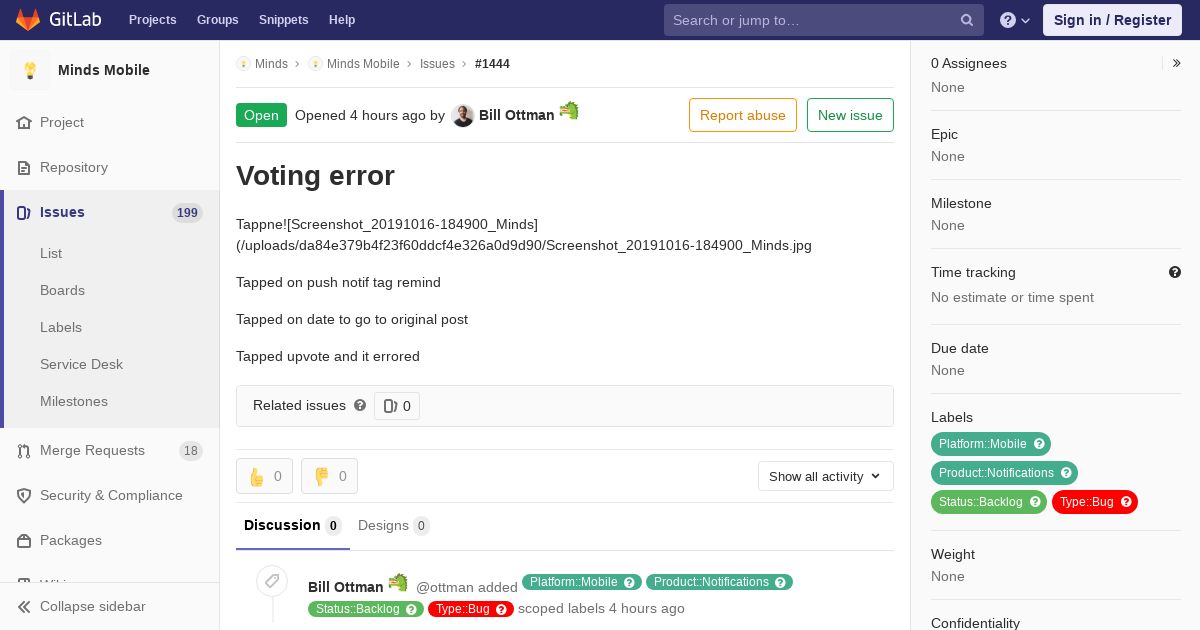Click the Security & Compliance shield icon
Image resolution: width=1200 pixels, height=630 pixels.
(x=24, y=496)
